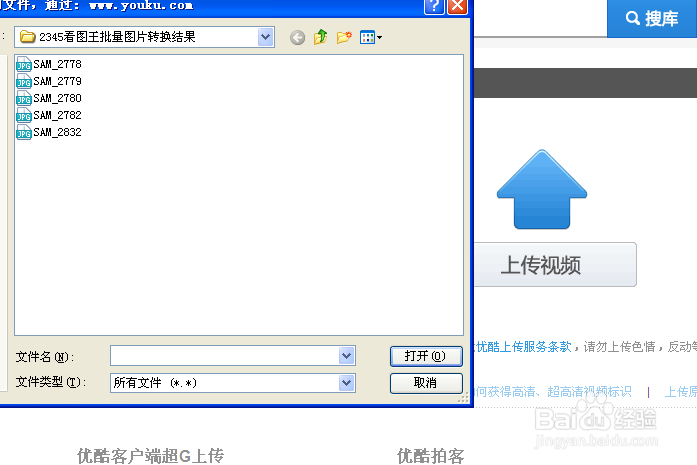Go up one folder level icon
Viewport: 697px width, 465px height.
pyautogui.click(x=320, y=37)
